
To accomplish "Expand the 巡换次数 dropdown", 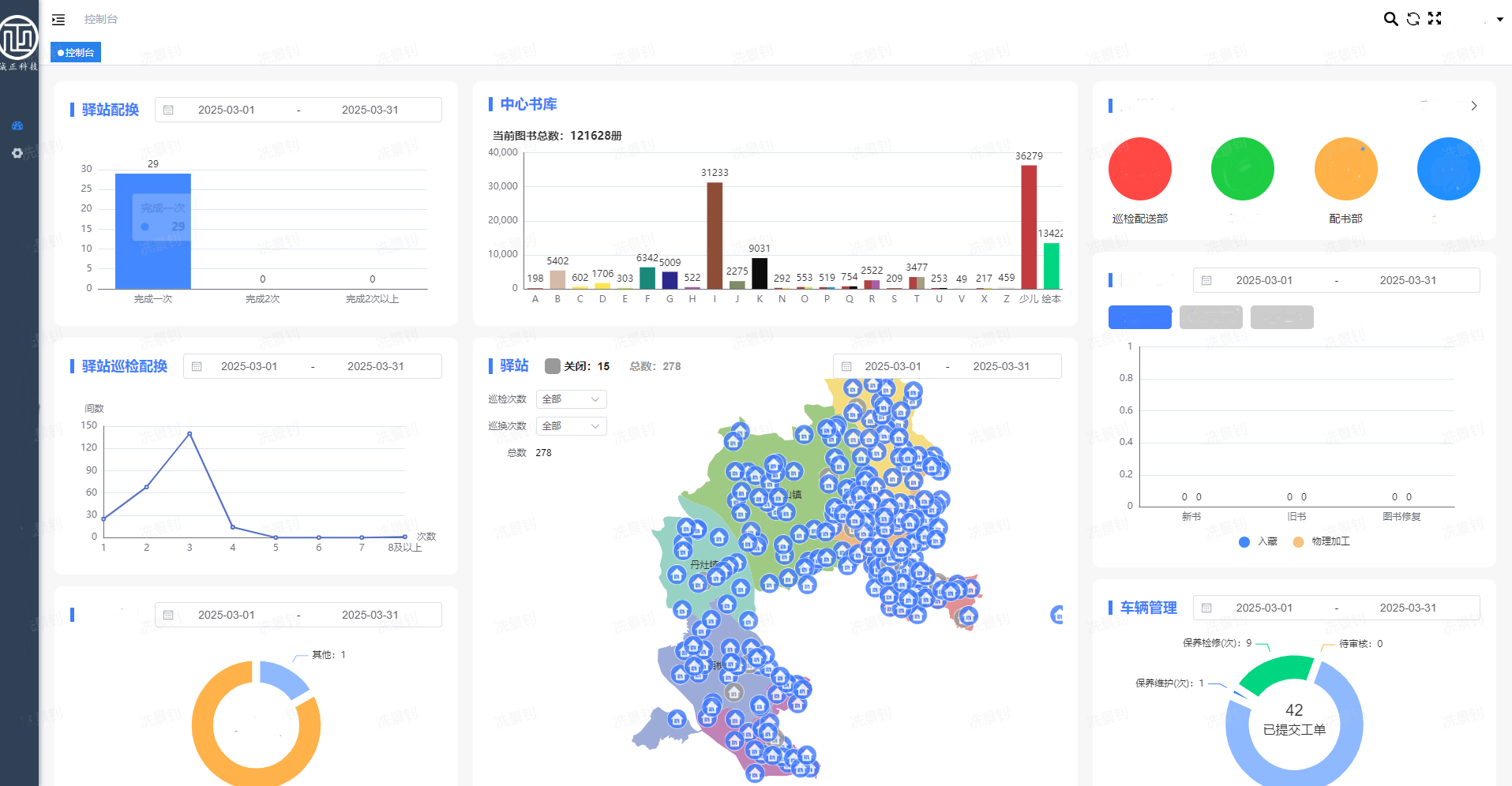I will [571, 426].
